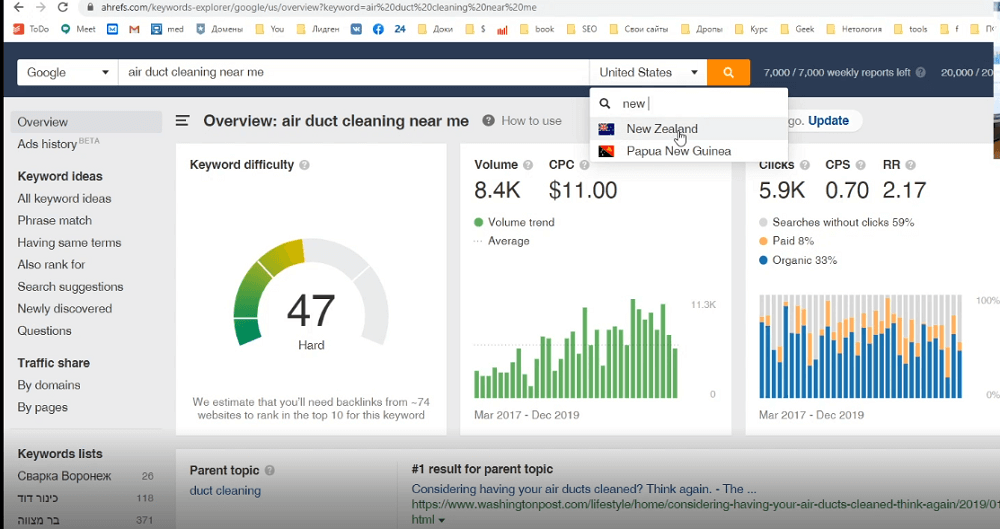Open Overview in the sidebar
1000x529 pixels.
pos(86,122)
